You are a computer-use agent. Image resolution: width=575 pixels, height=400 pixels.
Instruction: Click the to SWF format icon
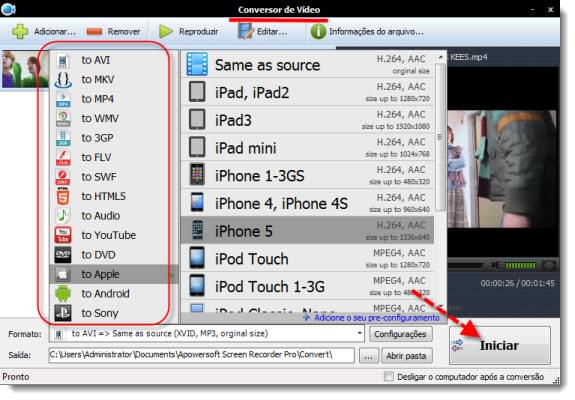click(63, 177)
